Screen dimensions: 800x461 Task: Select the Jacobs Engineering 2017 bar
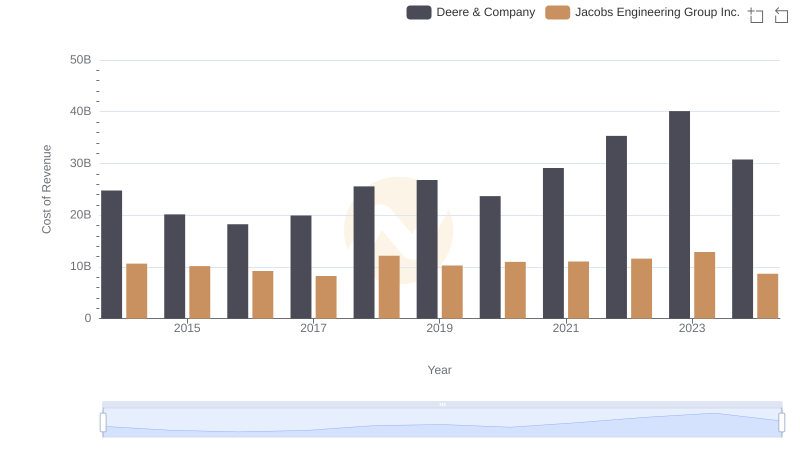click(x=326, y=297)
